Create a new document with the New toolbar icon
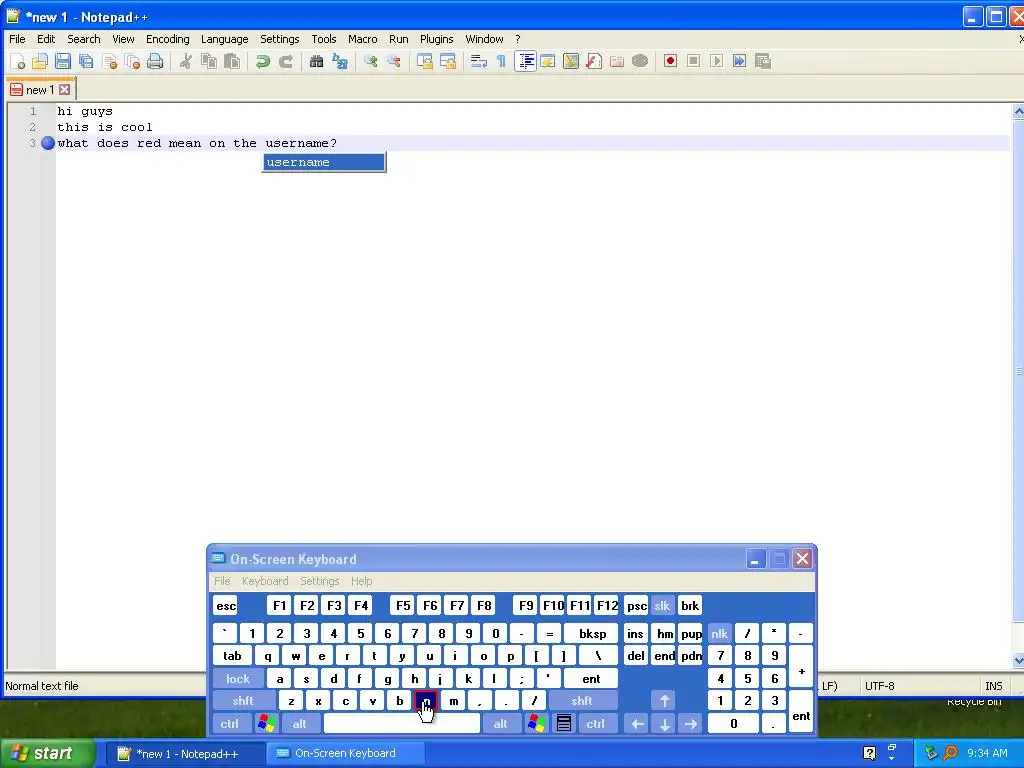1024x768 pixels. [x=18, y=61]
